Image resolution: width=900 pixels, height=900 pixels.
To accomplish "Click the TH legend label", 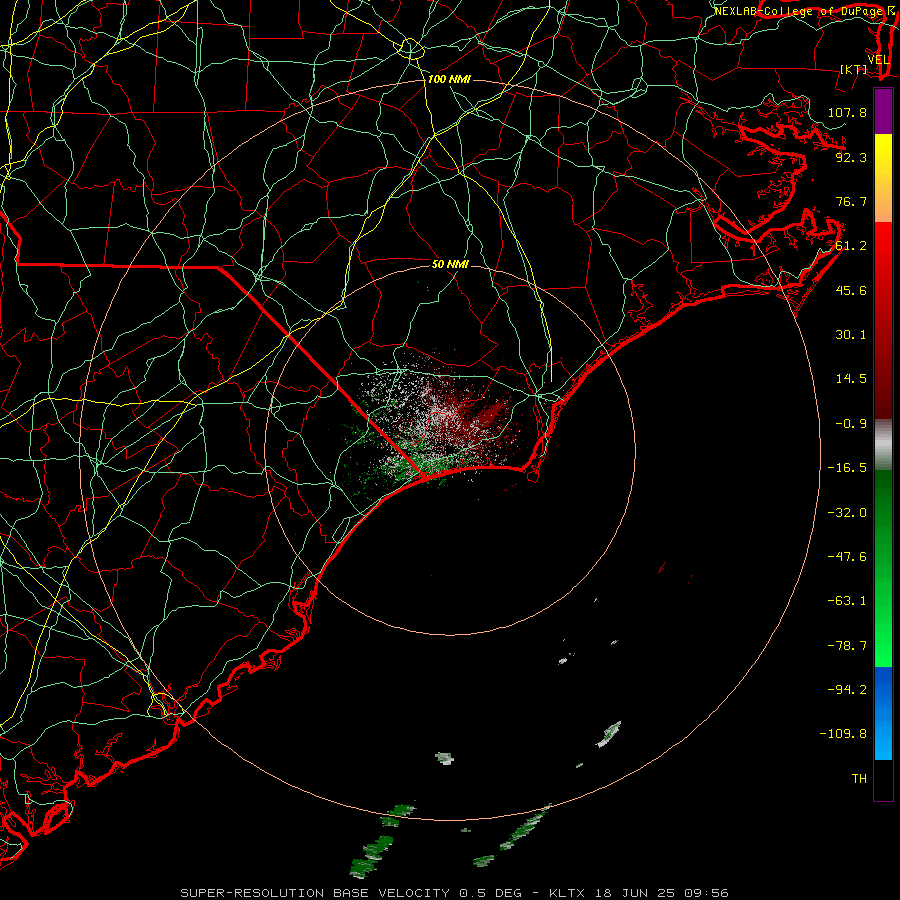I will click(x=859, y=779).
